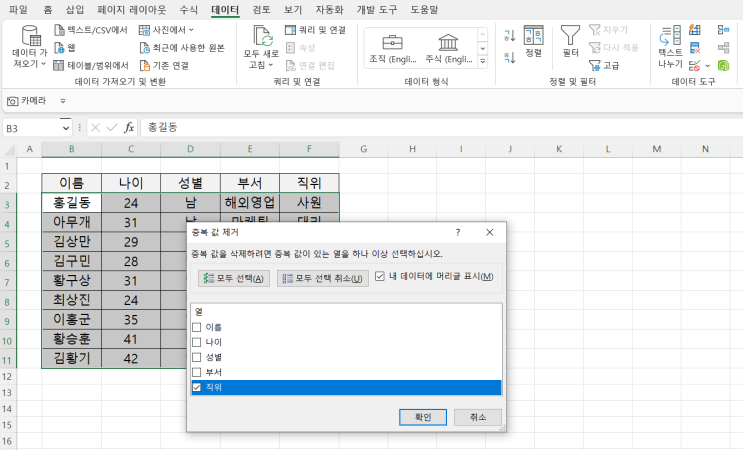Cancel dialog with 취소 button
The height and width of the screenshot is (450, 743).
point(478,417)
